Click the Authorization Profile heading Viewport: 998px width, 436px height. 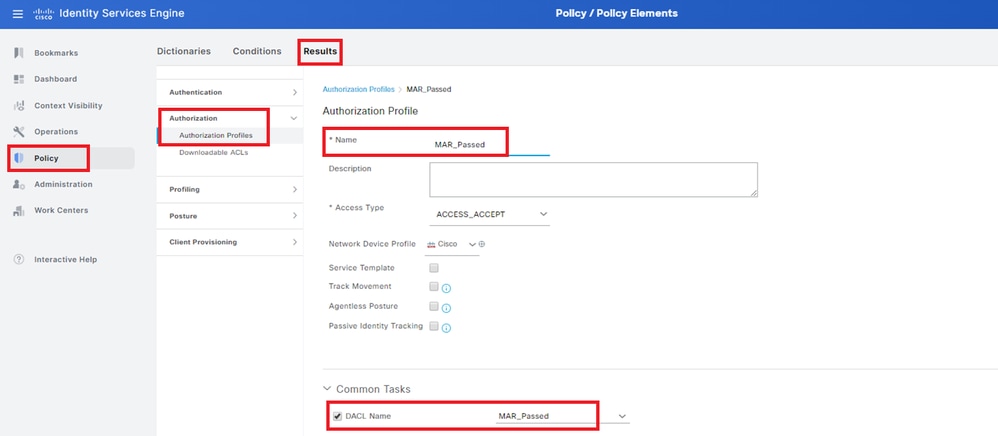[370, 111]
